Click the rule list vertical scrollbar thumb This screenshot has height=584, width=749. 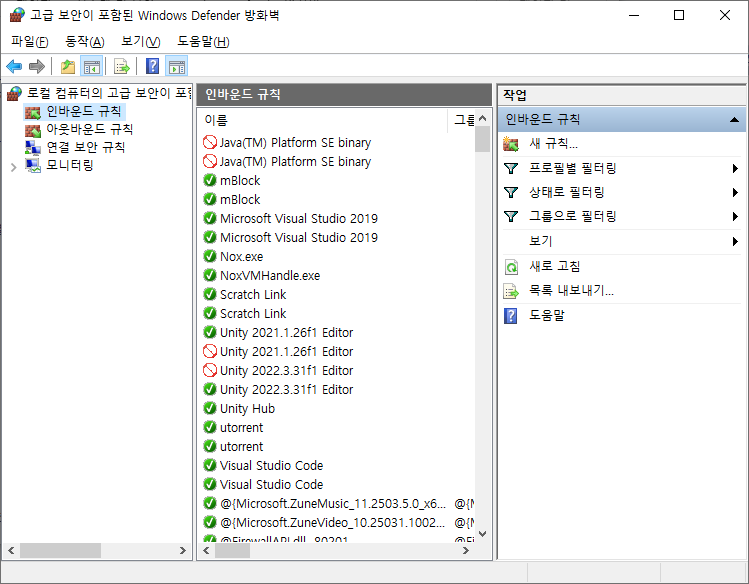pos(482,138)
